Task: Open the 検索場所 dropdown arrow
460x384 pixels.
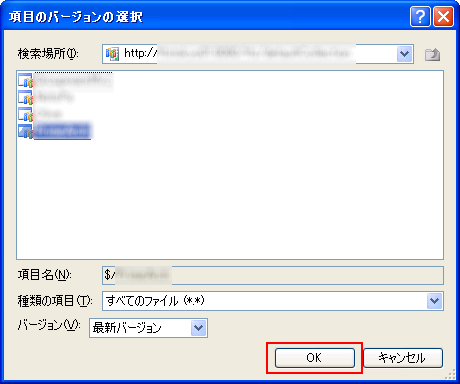Action: point(405,54)
